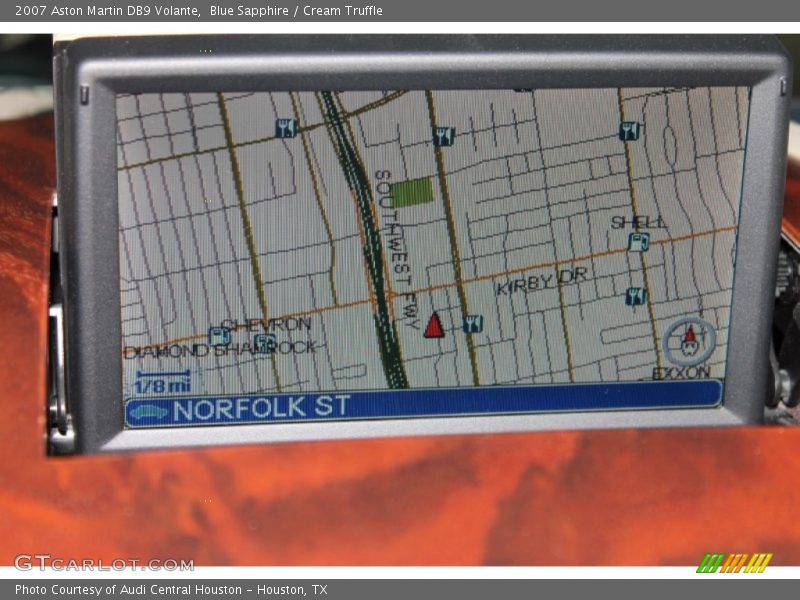Select the compass orientation icon near Exxon
800x600 pixels.
[690, 342]
